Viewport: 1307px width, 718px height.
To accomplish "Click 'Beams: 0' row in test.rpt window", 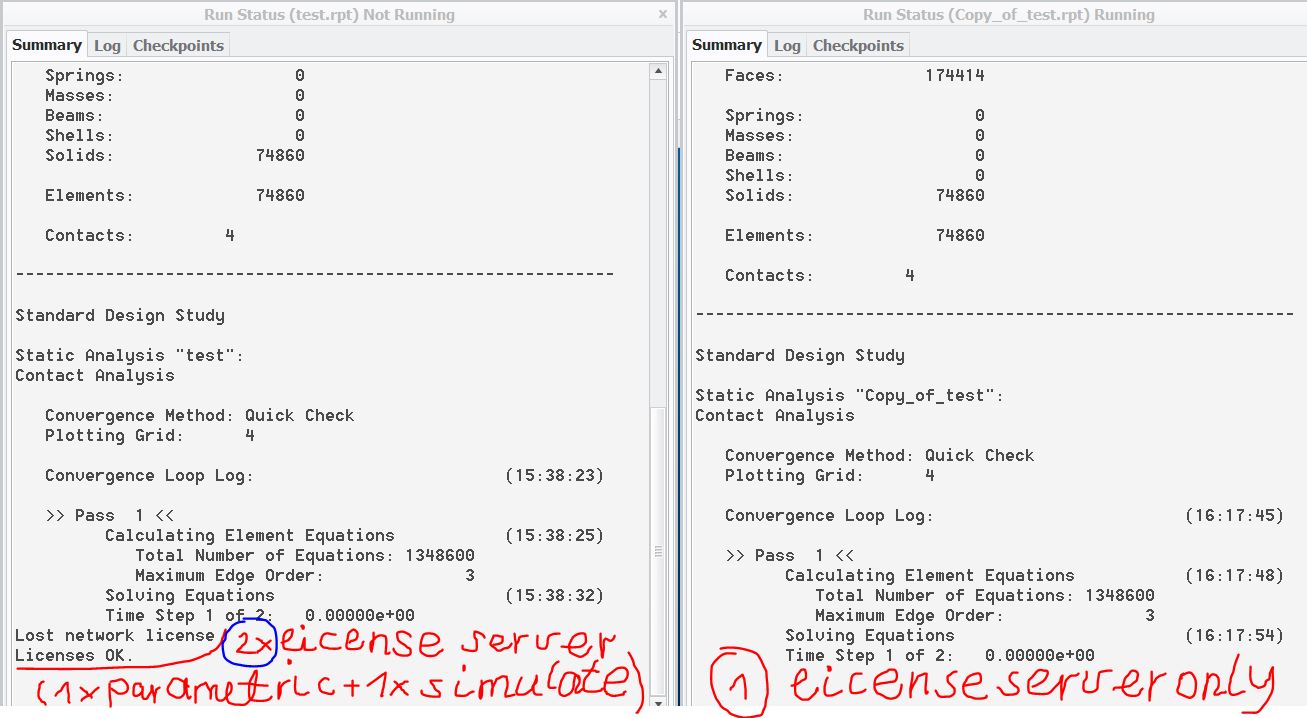I will click(x=175, y=115).
